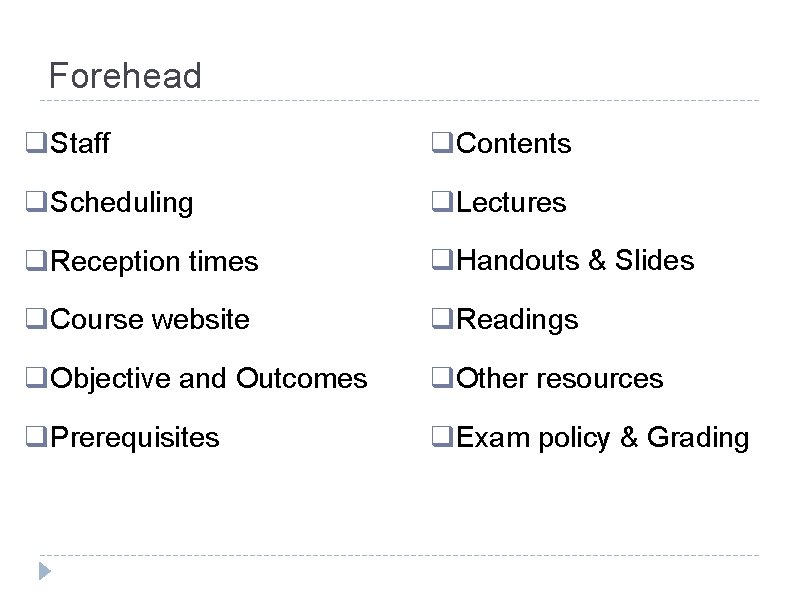Select the Exam policy & Grading text
800x600 pixels.
(x=603, y=438)
